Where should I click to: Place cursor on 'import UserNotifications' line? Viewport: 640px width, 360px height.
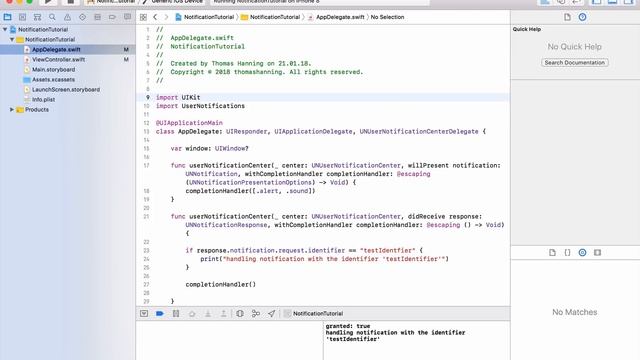click(200, 106)
